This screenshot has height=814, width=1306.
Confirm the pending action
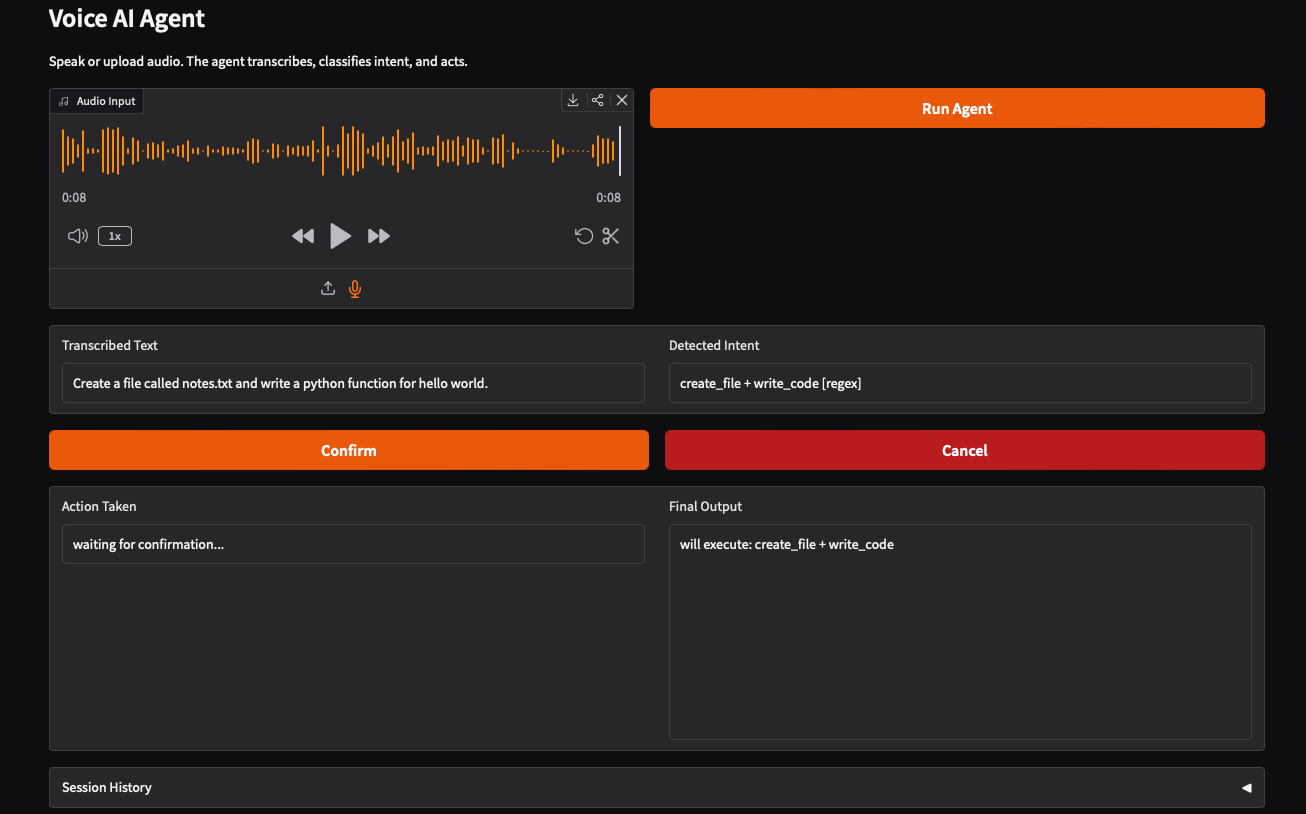pyautogui.click(x=349, y=450)
